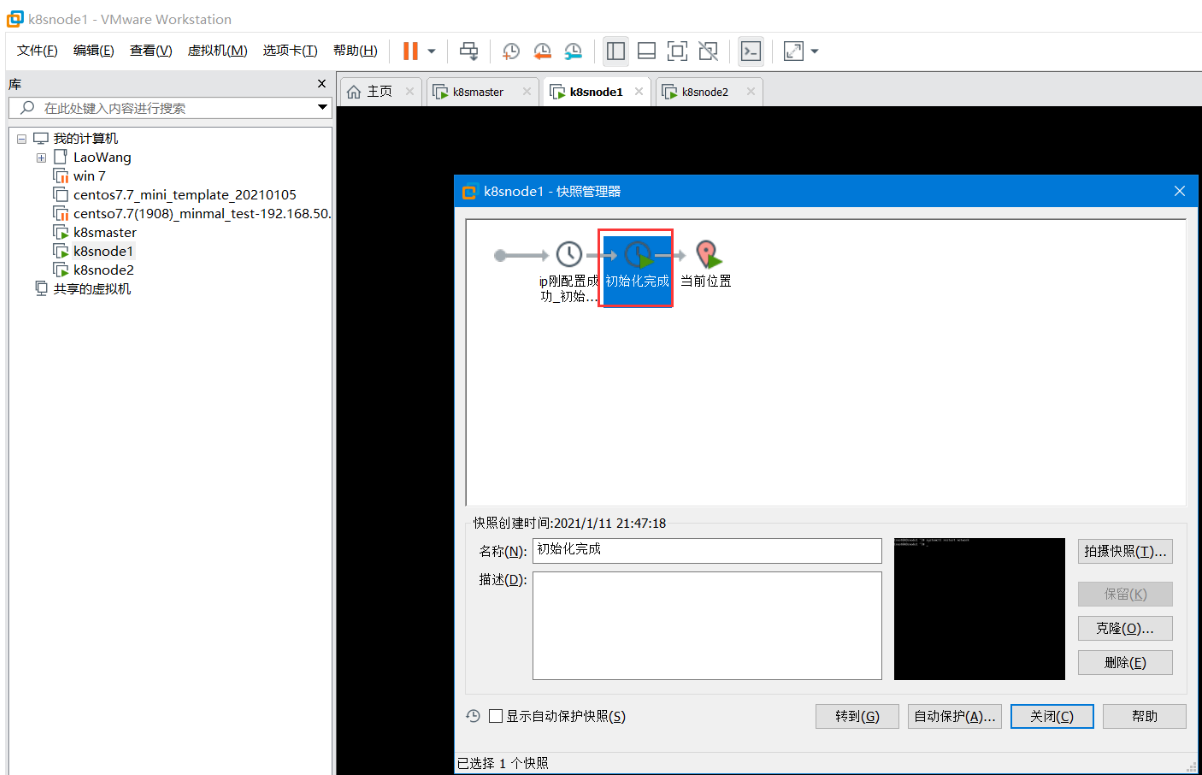Click the 关闭(C) button

coord(1052,716)
